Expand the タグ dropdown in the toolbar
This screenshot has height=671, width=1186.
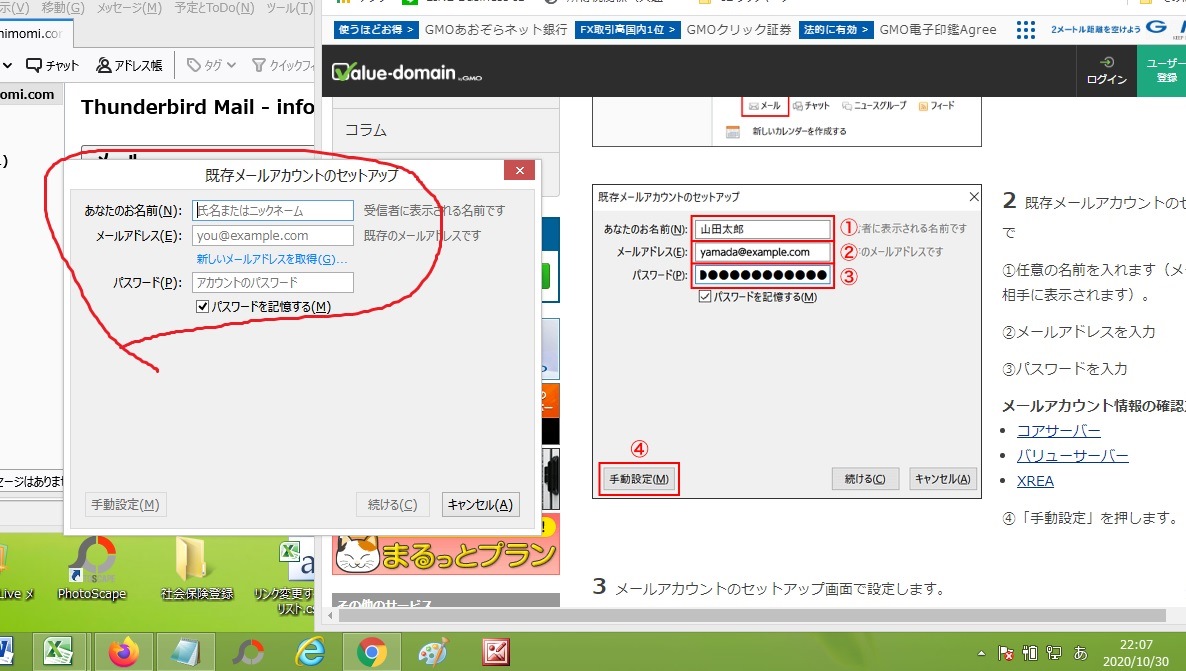[212, 66]
